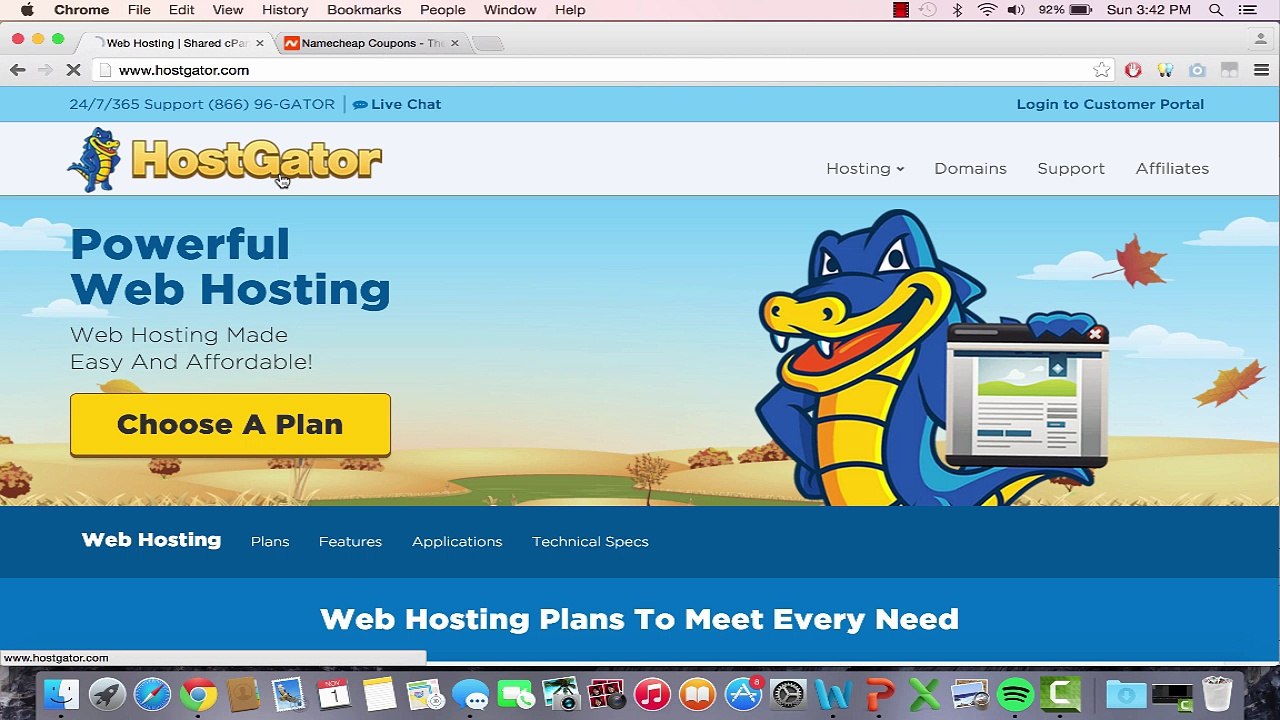The height and width of the screenshot is (720, 1280).
Task: Open Finder from the dock
Action: pos(62,693)
